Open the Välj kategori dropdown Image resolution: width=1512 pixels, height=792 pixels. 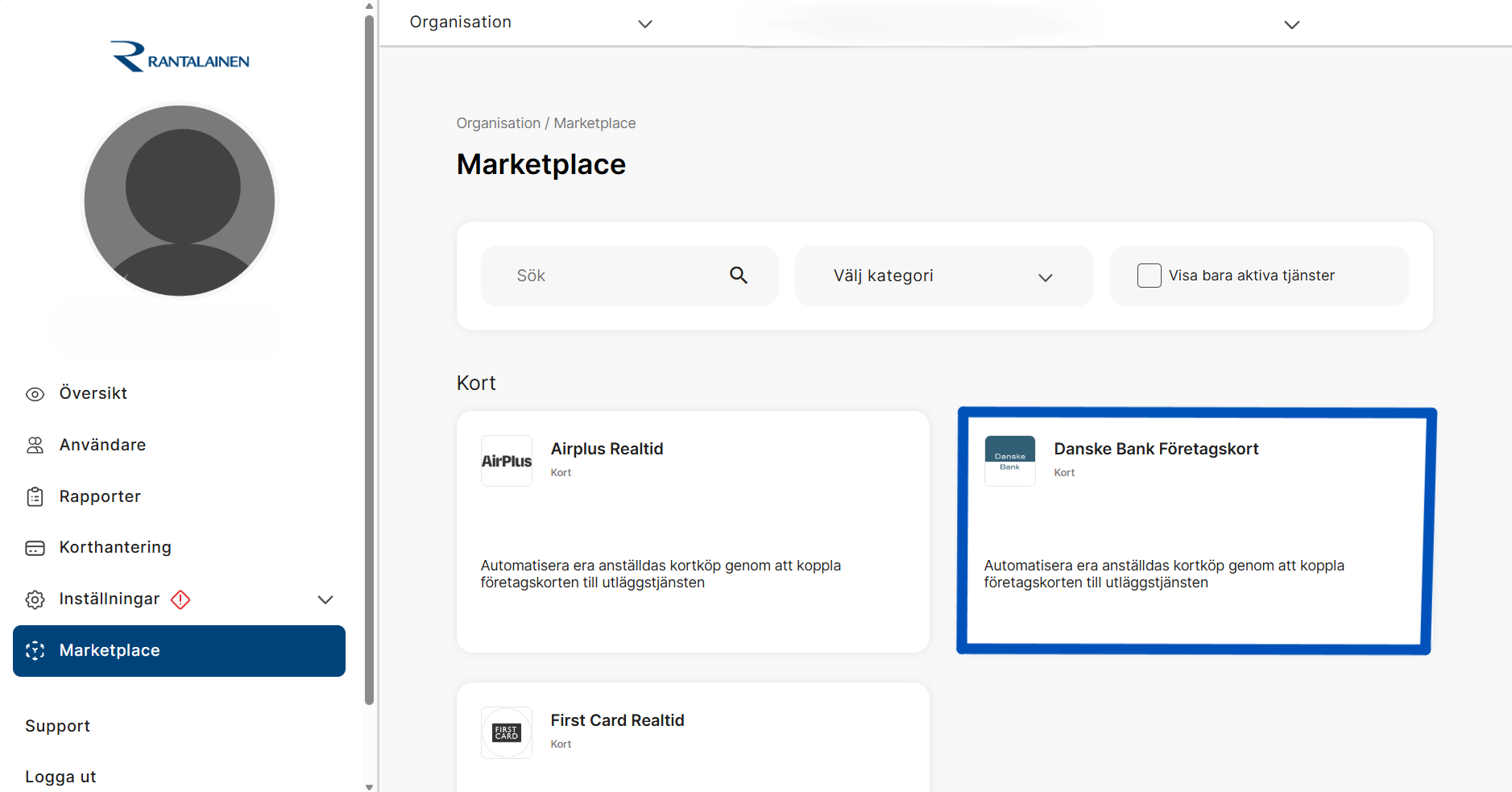tap(944, 276)
